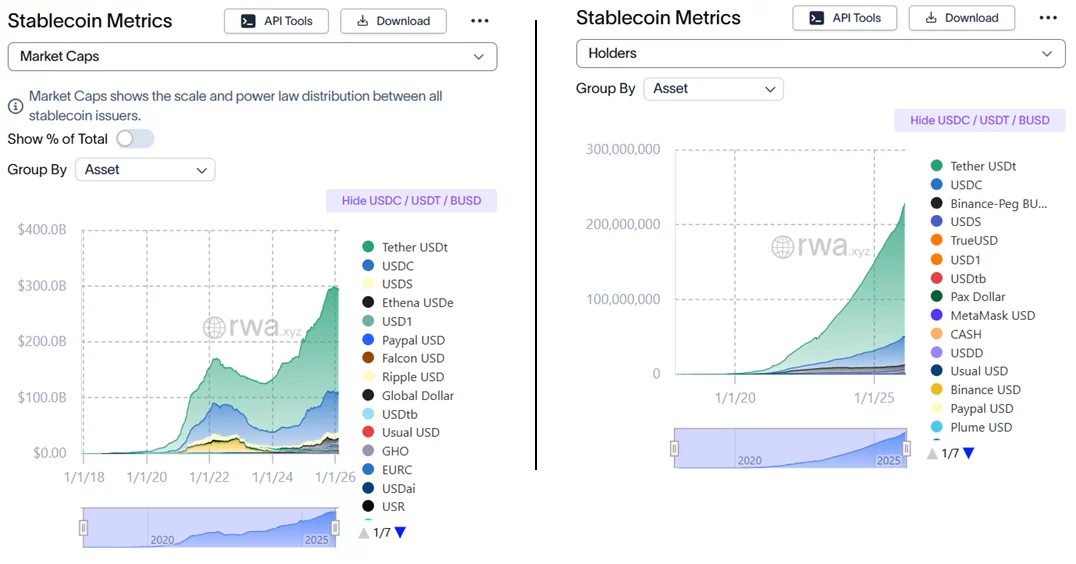Click the Download button in the Holders panel
This screenshot has width=1076, height=564.
click(x=960, y=18)
